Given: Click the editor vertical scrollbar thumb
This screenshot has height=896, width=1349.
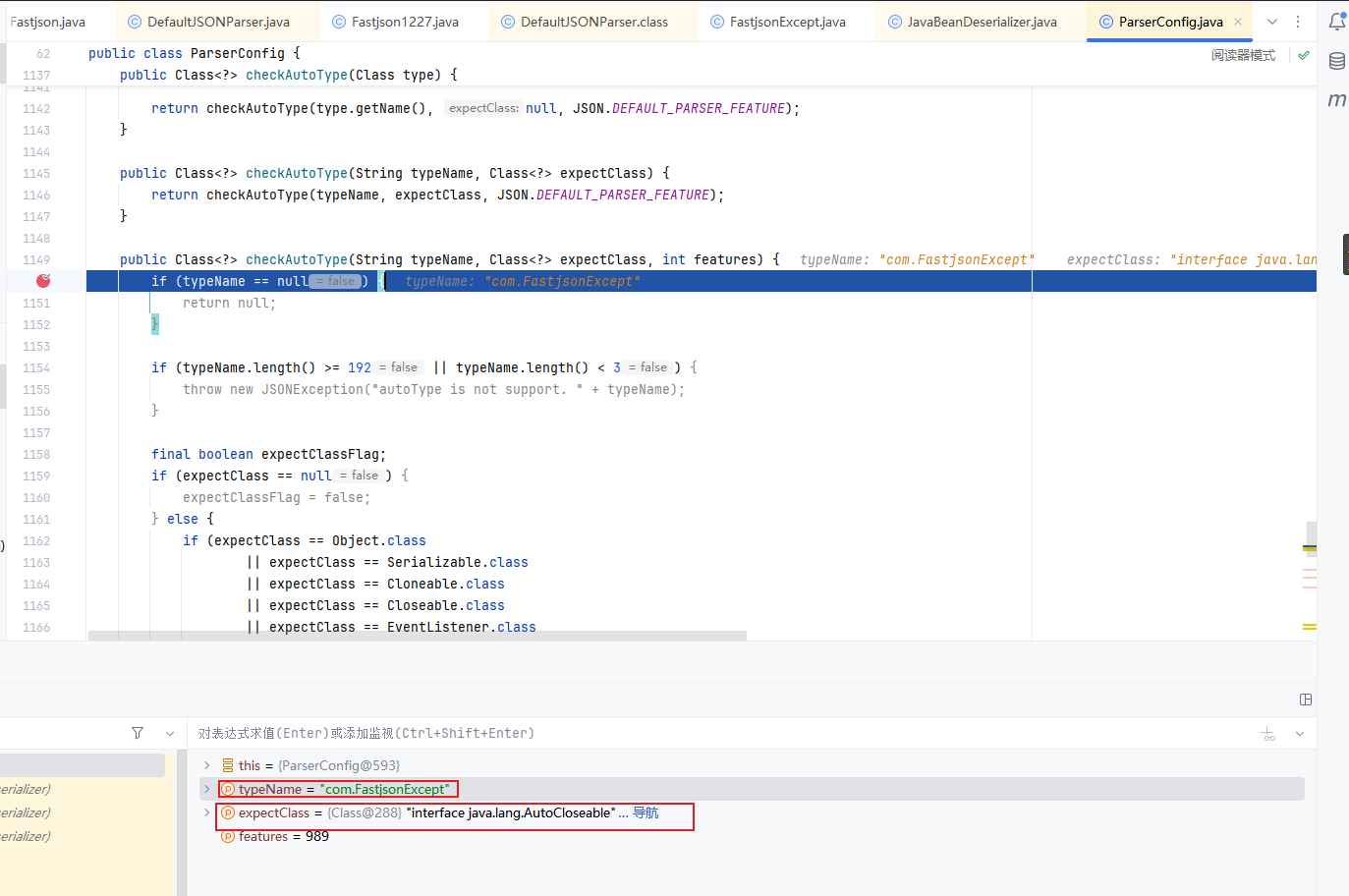Looking at the screenshot, I should point(1311,538).
